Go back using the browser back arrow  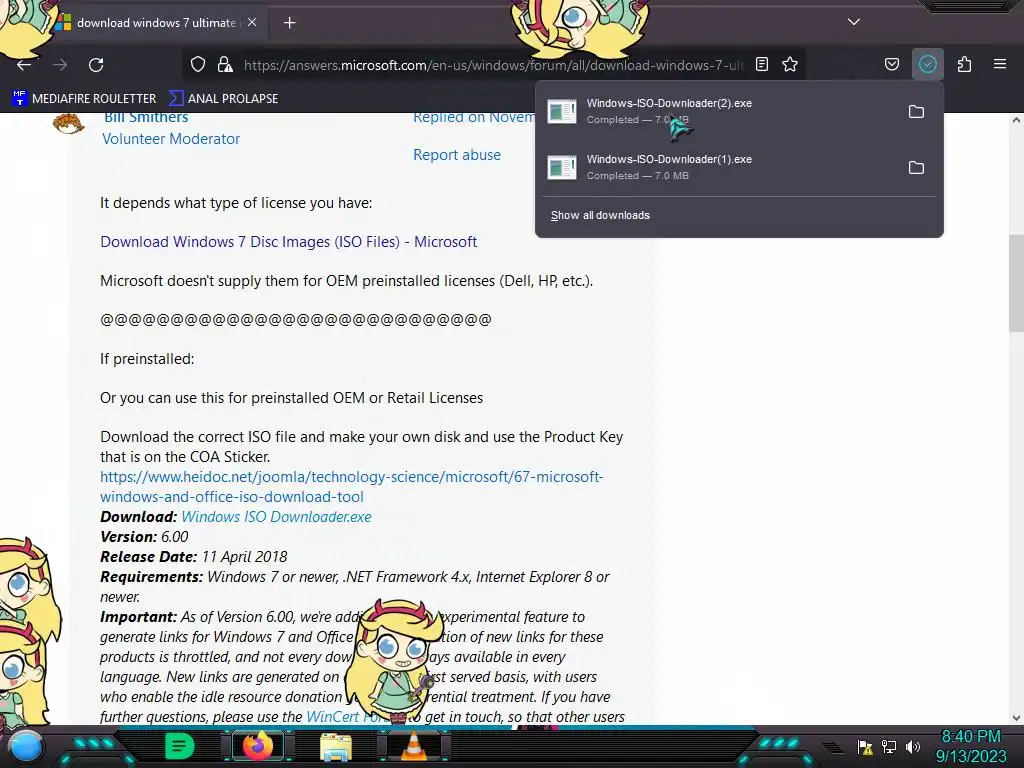click(24, 65)
